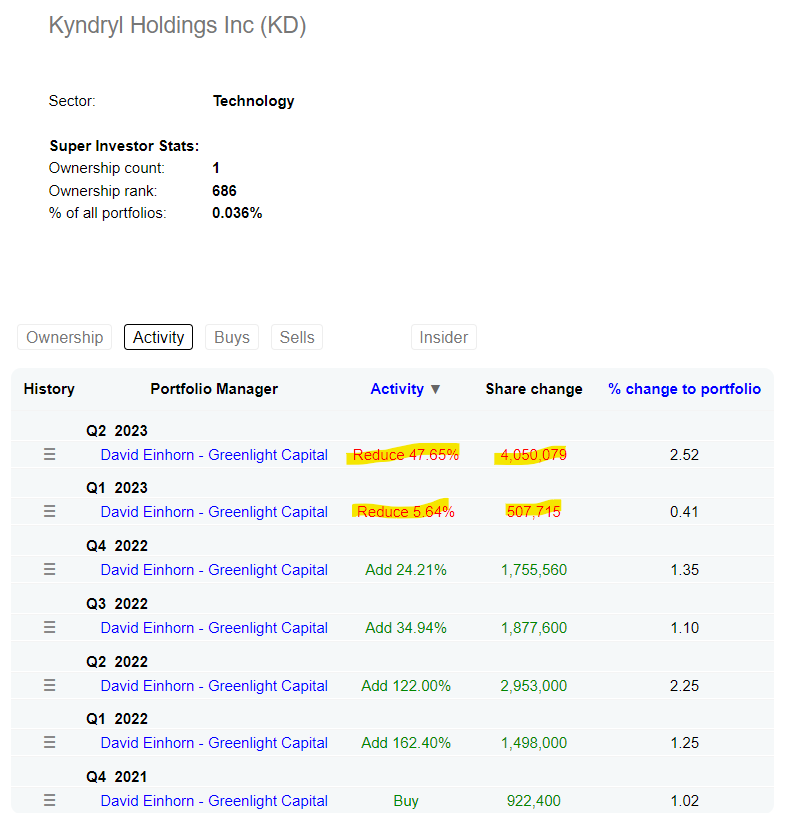Click share change value 1,755,560
Image resolution: width=786 pixels, height=821 pixels.
[x=534, y=570]
